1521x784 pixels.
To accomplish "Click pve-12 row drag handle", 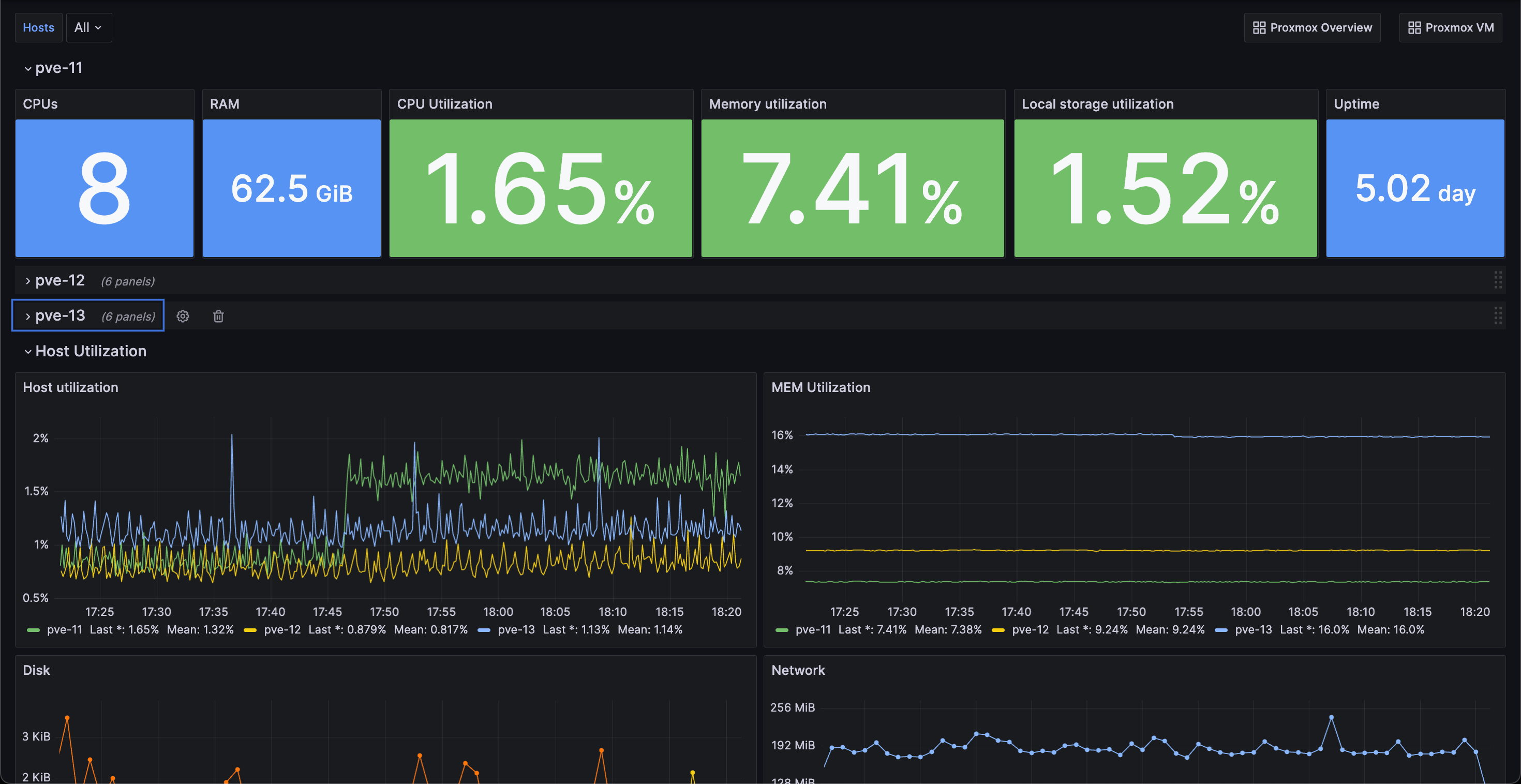I will tap(1497, 280).
